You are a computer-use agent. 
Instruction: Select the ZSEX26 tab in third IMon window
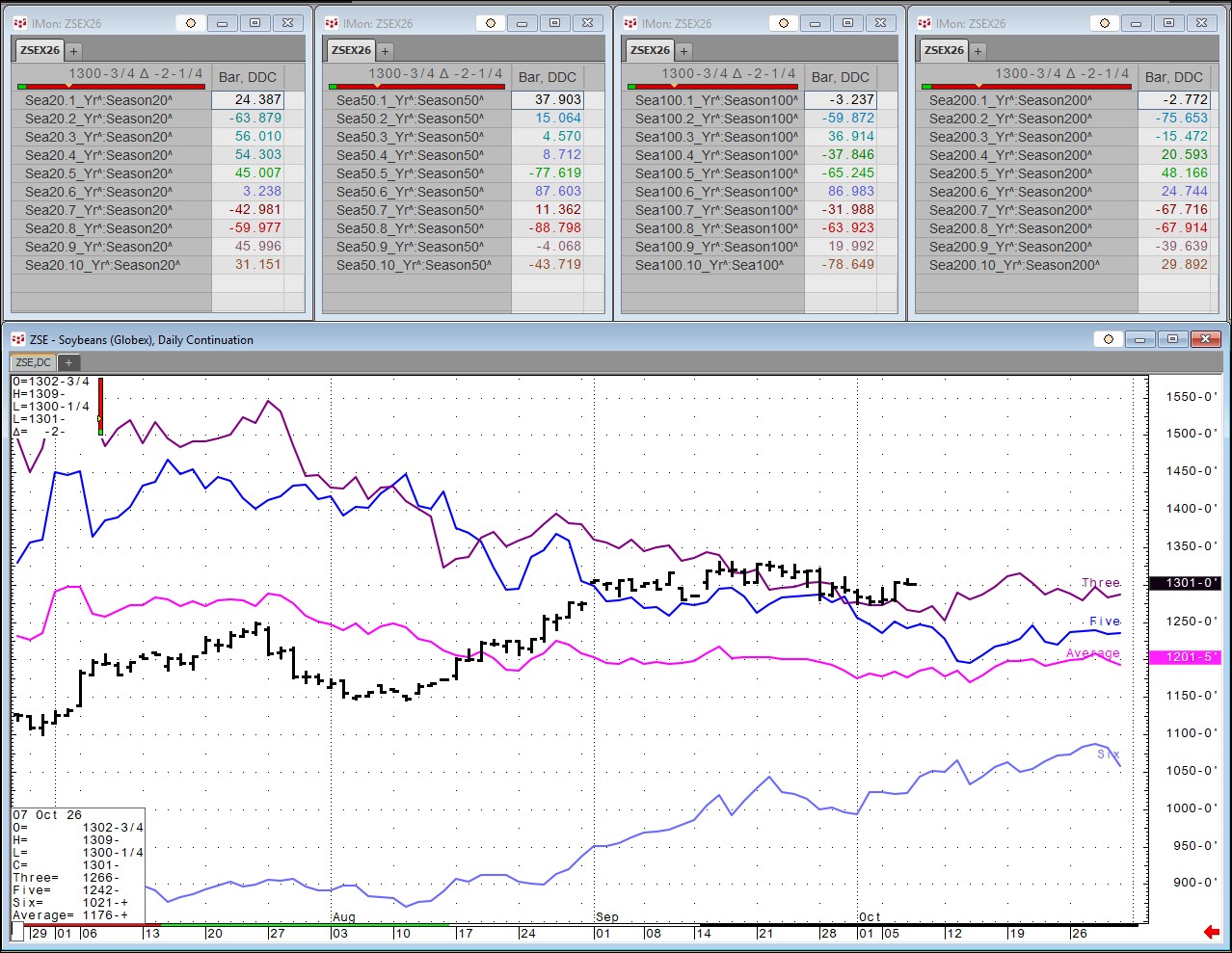click(650, 50)
